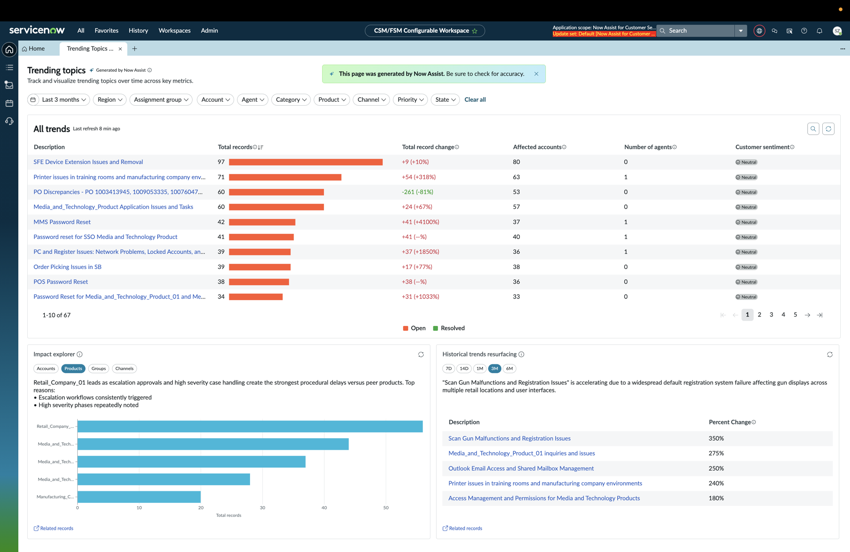The image size is (850, 552).
Task: Open the Favorites menu
Action: click(106, 31)
